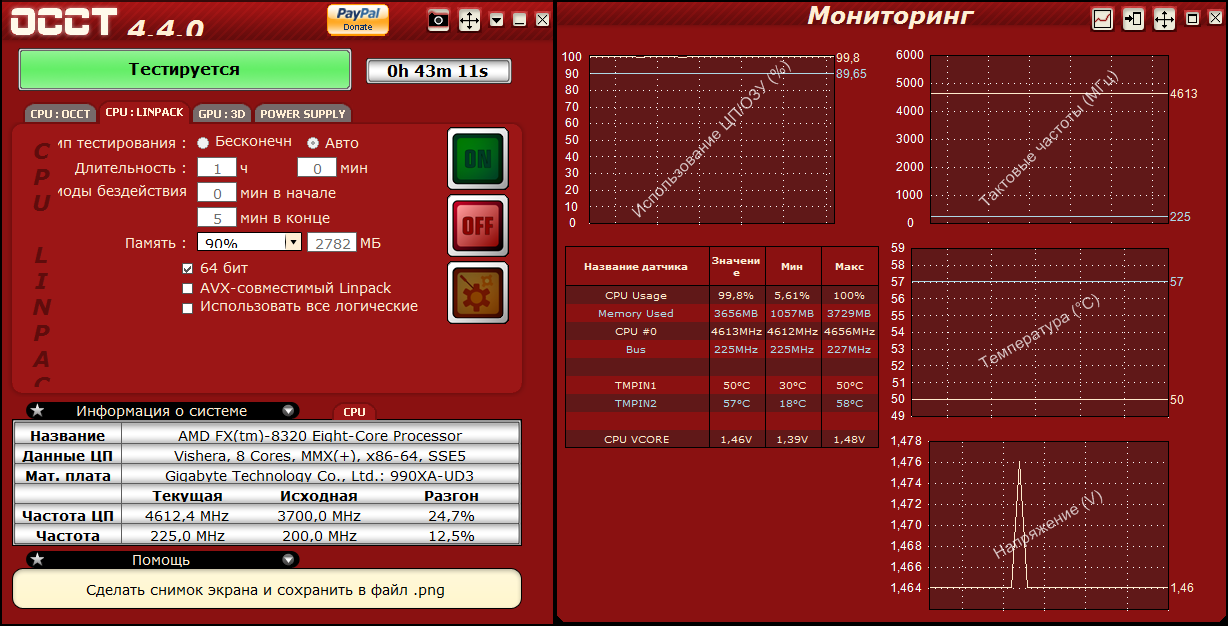Screen dimensions: 1228x626
Task: Click the star next to system information header
Action: pos(37,410)
